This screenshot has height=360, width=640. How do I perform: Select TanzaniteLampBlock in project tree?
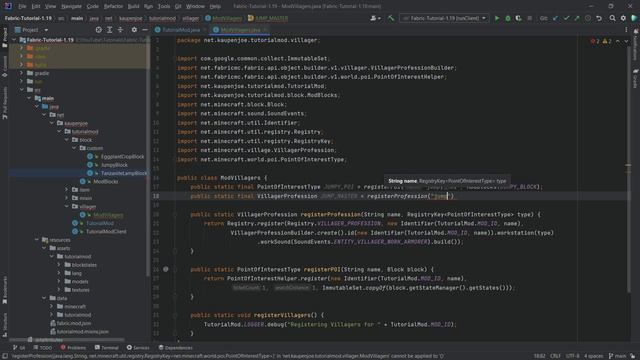pos(124,173)
